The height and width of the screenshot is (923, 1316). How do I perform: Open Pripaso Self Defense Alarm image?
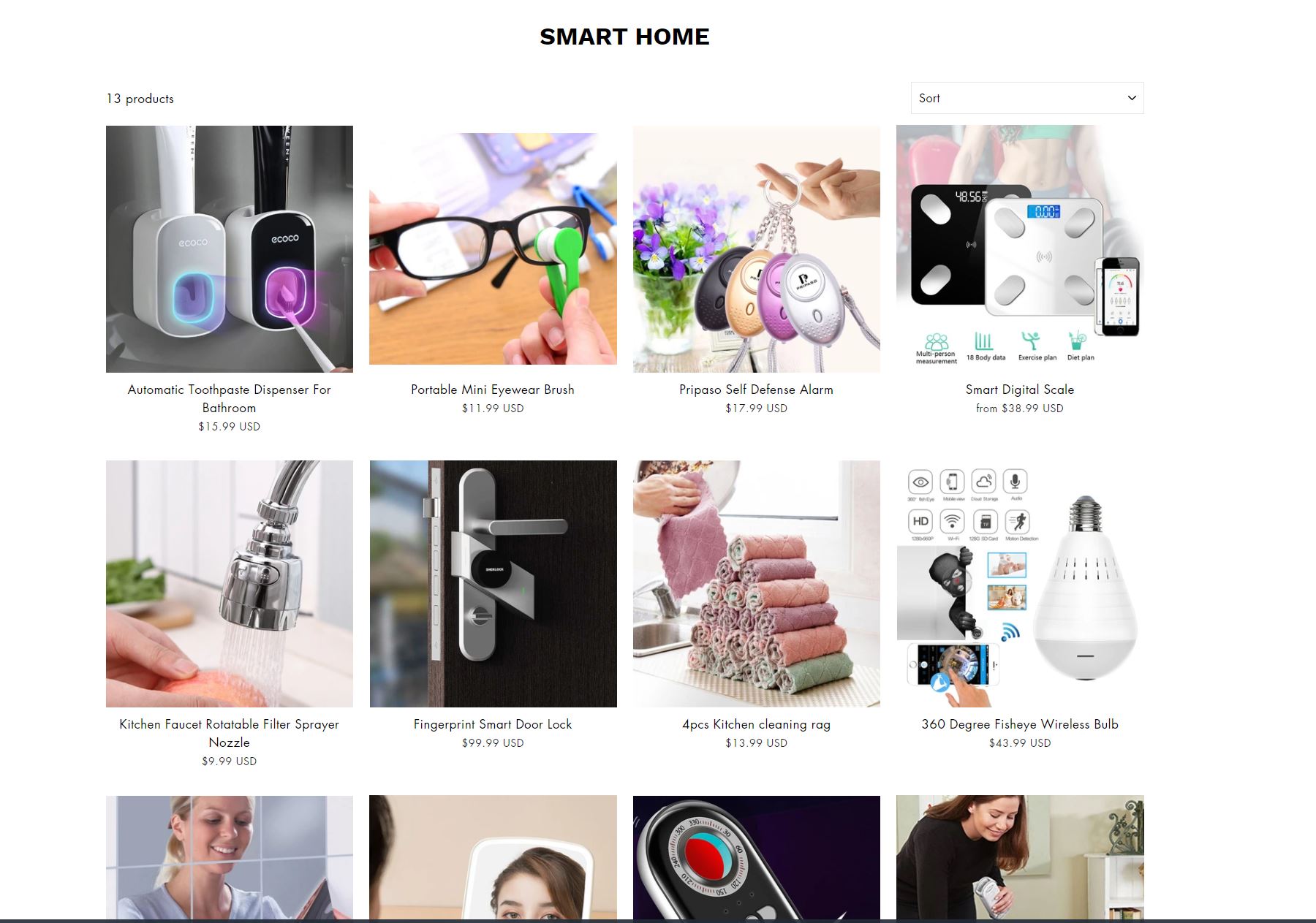coord(757,249)
